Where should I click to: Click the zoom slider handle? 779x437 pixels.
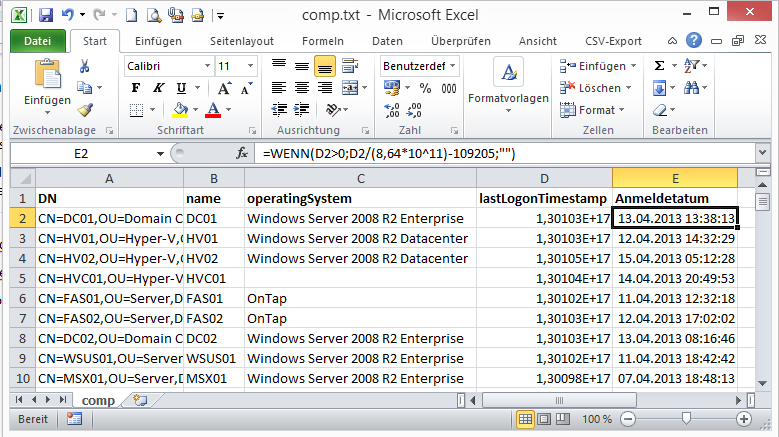tap(686, 419)
